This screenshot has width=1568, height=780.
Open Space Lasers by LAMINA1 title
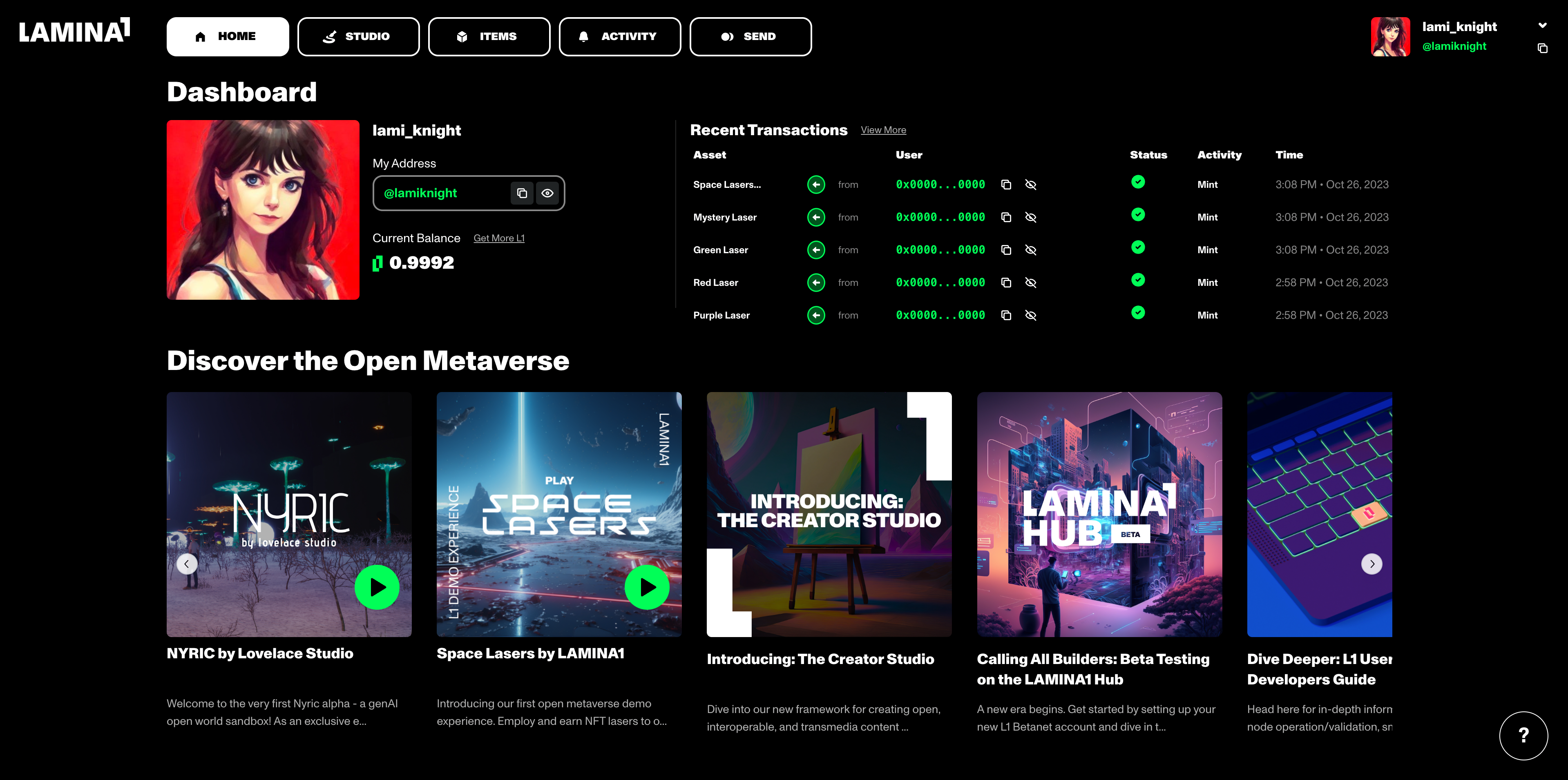(x=530, y=653)
